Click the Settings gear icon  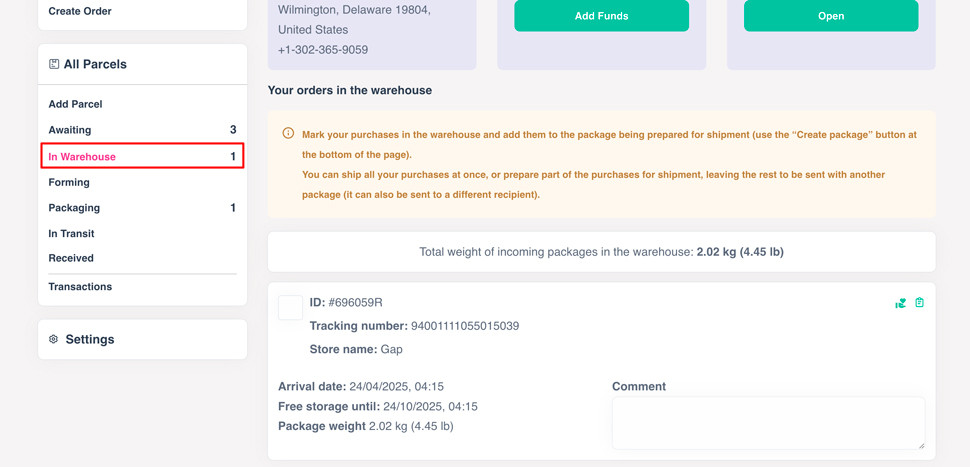pyautogui.click(x=54, y=339)
